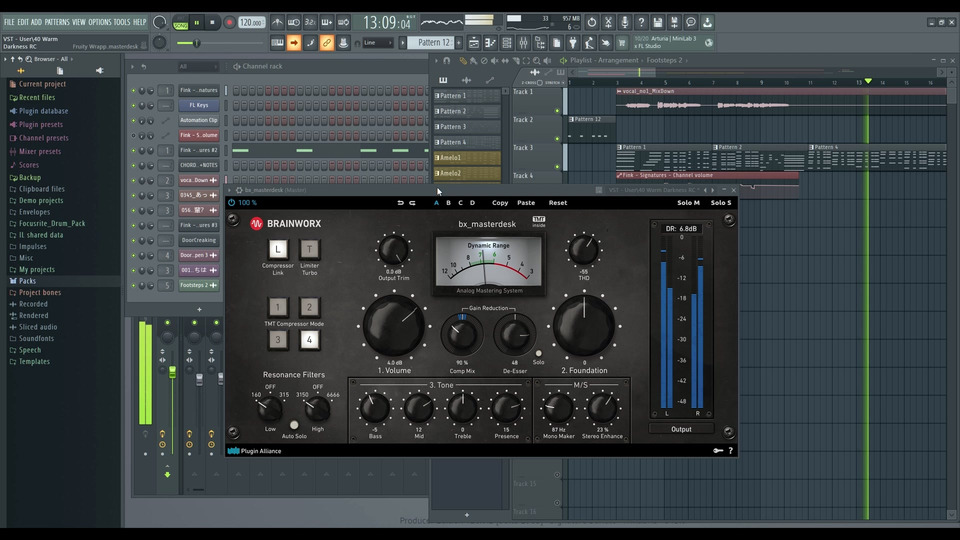960x540 pixels.
Task: Click the tempo field showing 120.000
Action: (x=251, y=23)
